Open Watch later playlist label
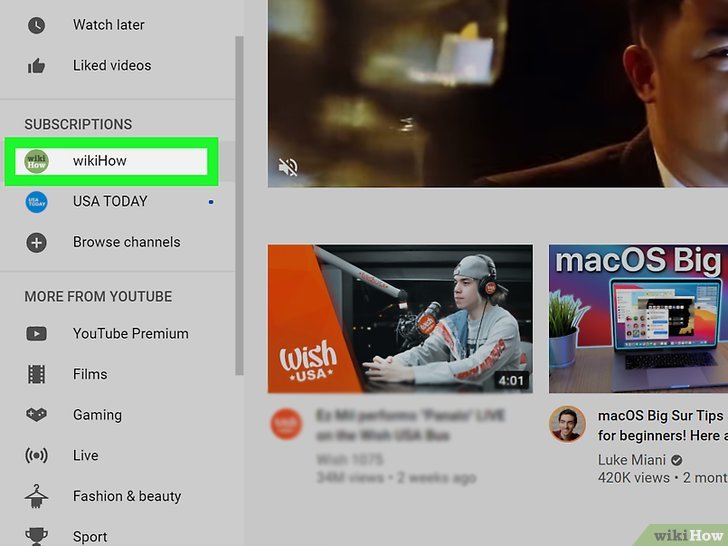Viewport: 728px width, 546px height. point(109,25)
